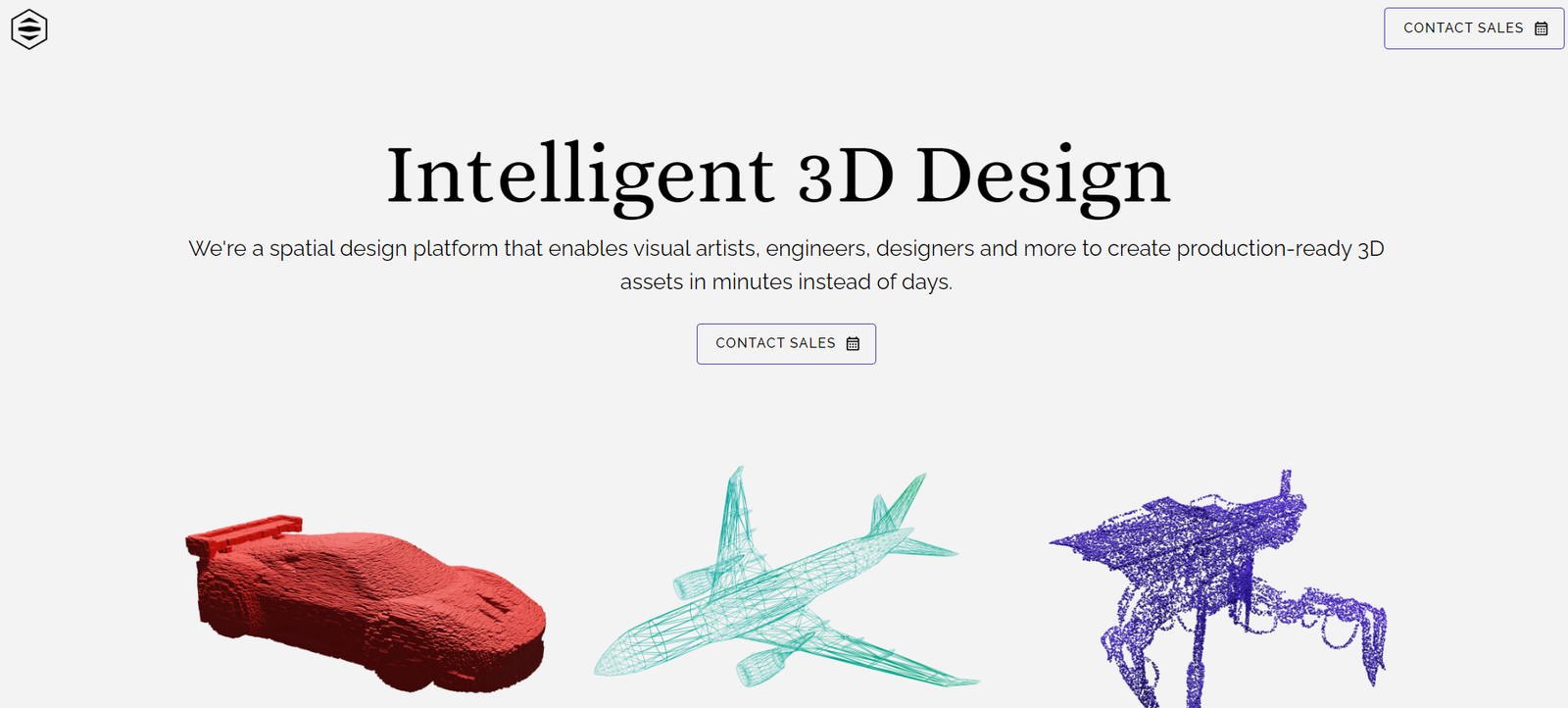This screenshot has width=1568, height=708.
Task: Click the word "Intelligent" in the headline
Action: [x=580, y=177]
